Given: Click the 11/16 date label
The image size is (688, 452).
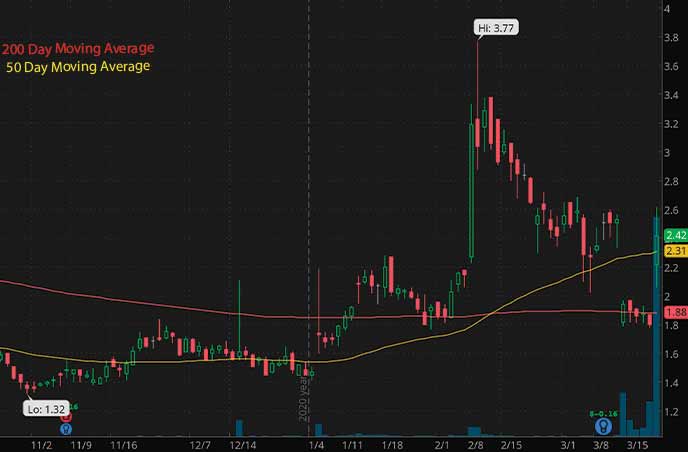Looking at the screenshot, I should (124, 445).
